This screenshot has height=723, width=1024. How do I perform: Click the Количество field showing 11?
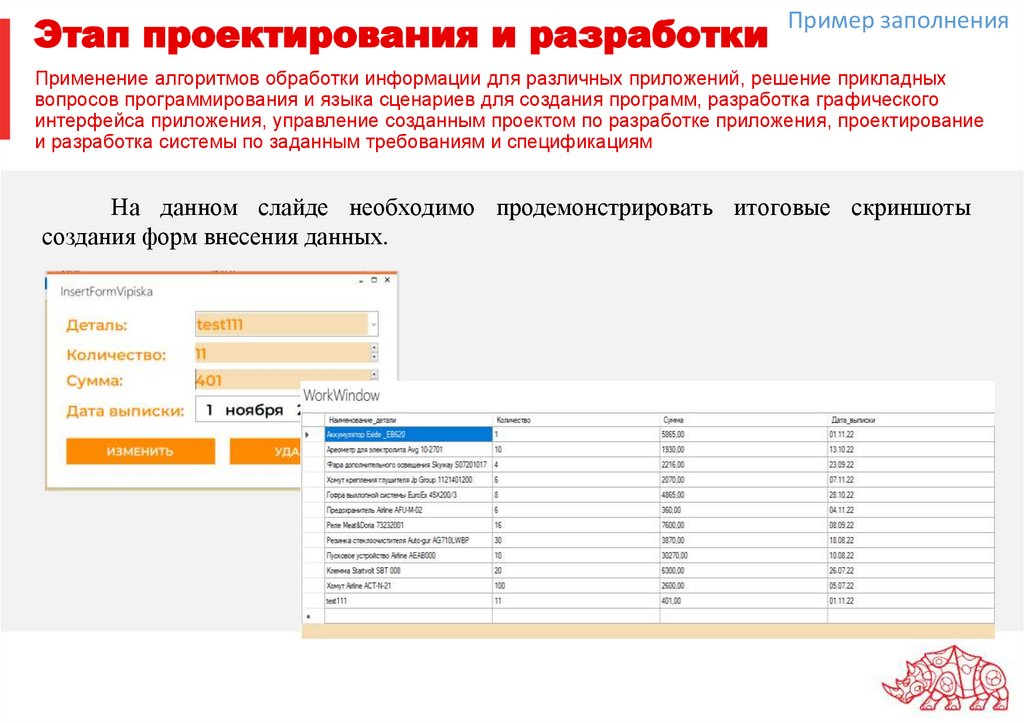click(x=282, y=353)
